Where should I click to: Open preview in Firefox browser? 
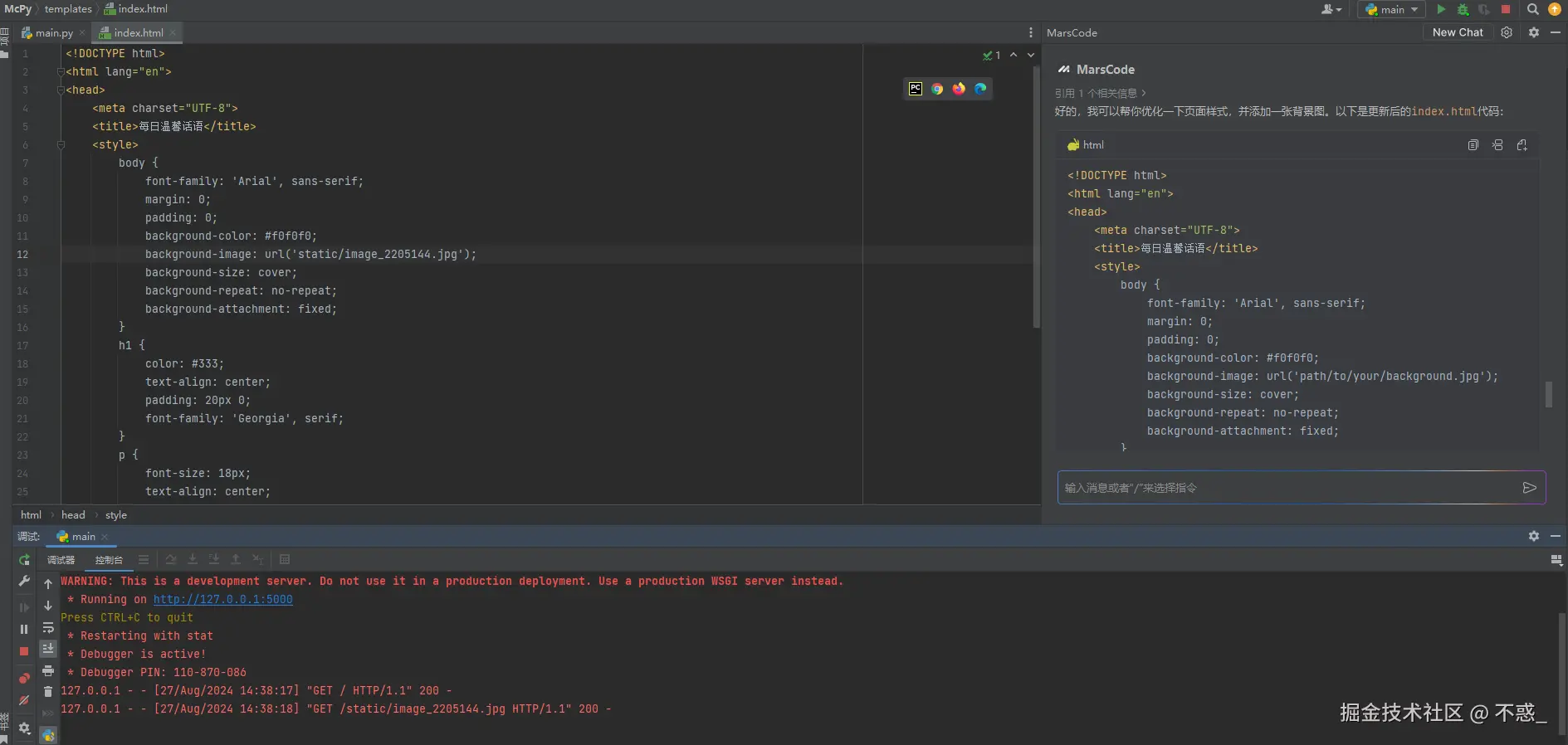pos(959,89)
